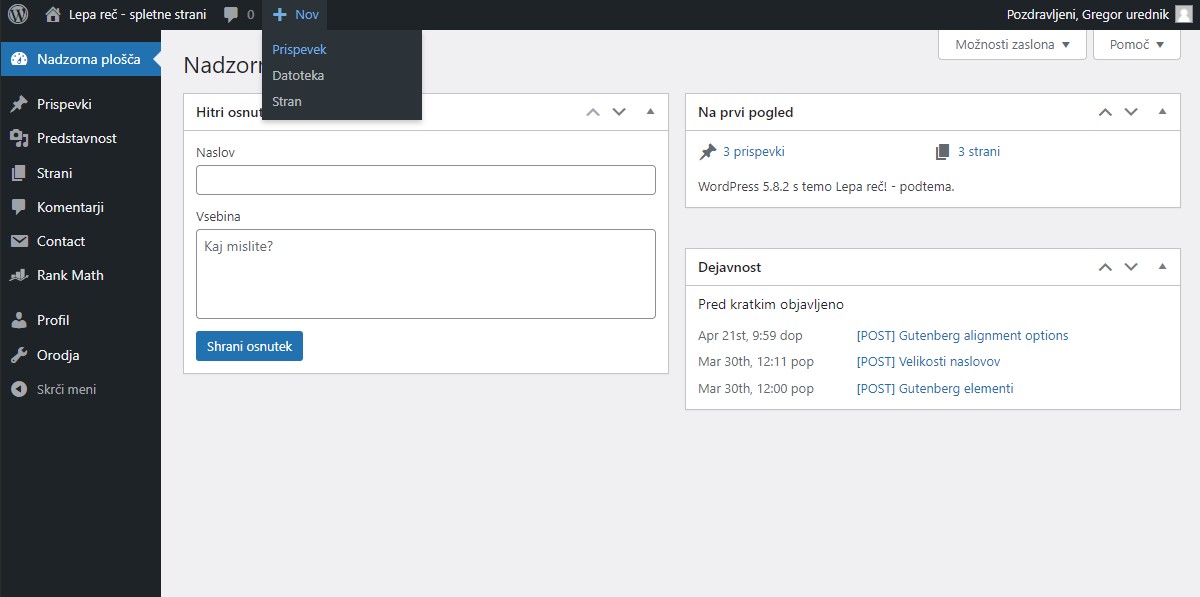Click the Naslov title input field

point(425,180)
